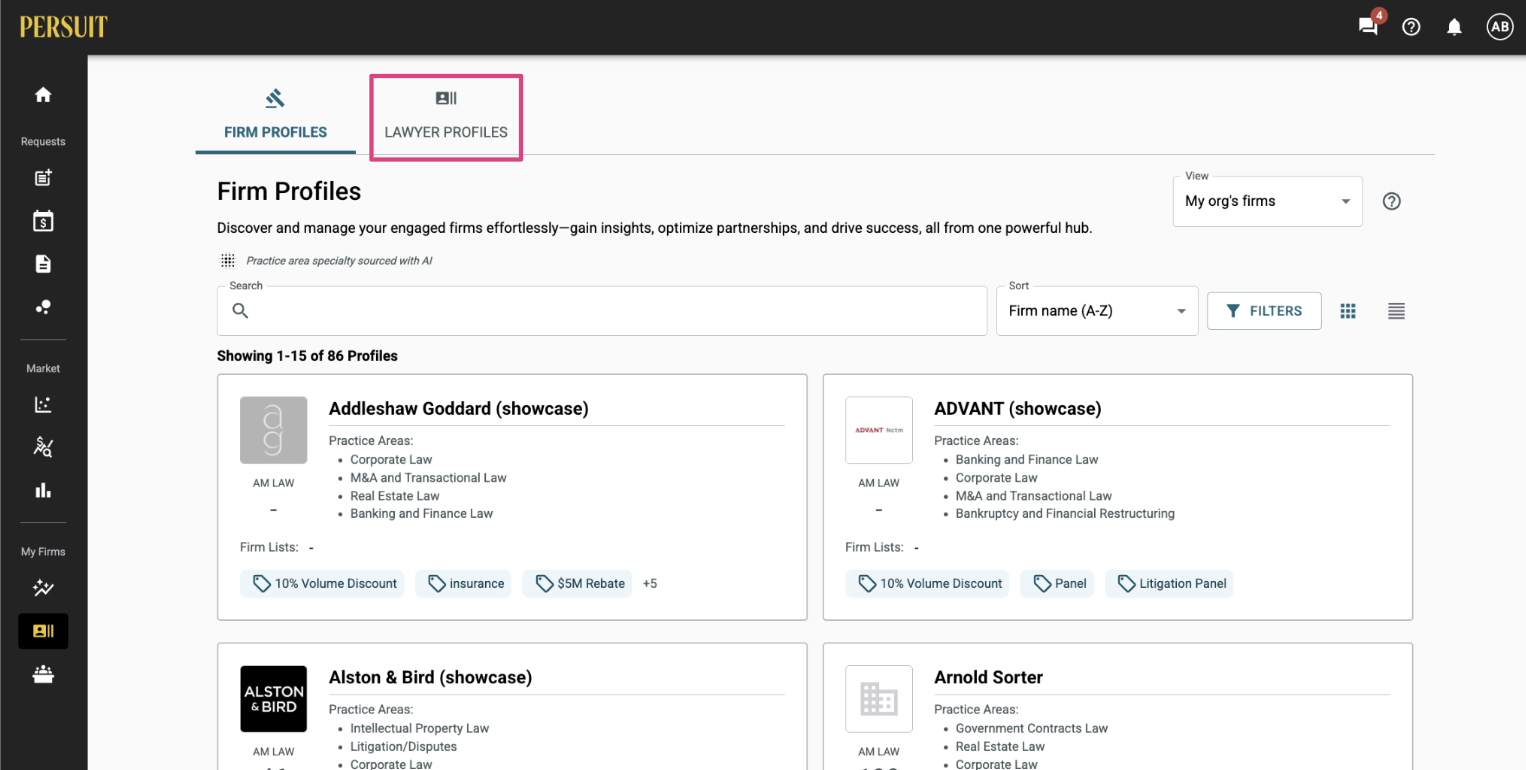Open the bubble chart icon under Requests
This screenshot has height=770, width=1526.
[x=43, y=307]
